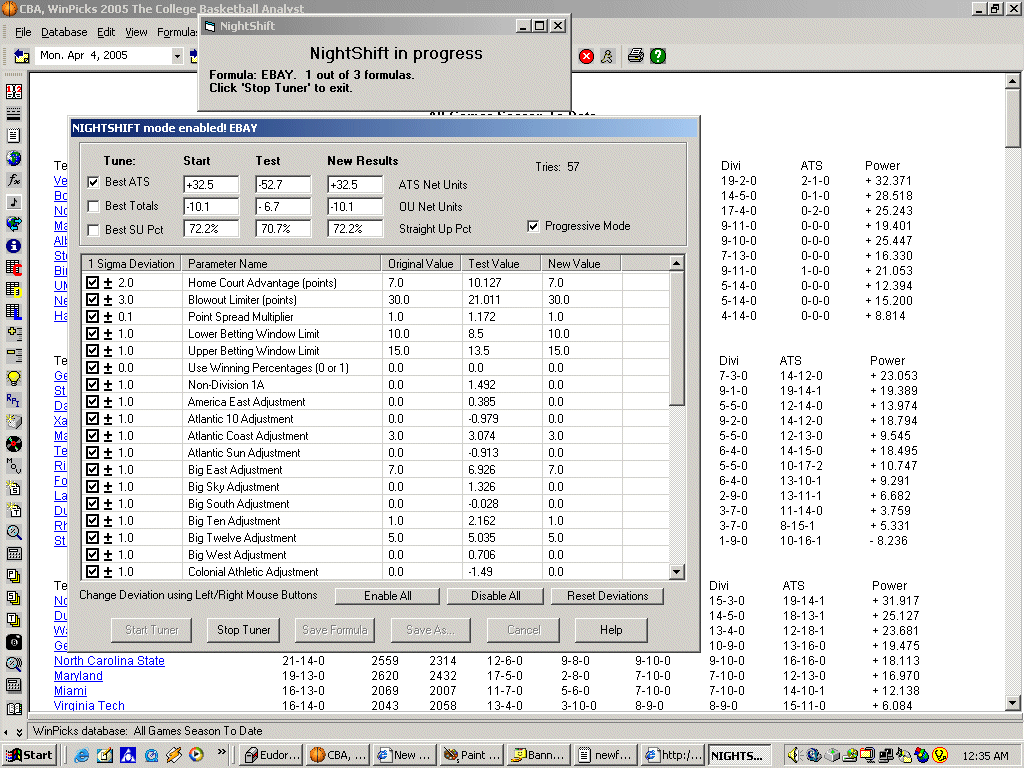Switch to Eudora taskbar window
The width and height of the screenshot is (1024, 768).
(272, 755)
